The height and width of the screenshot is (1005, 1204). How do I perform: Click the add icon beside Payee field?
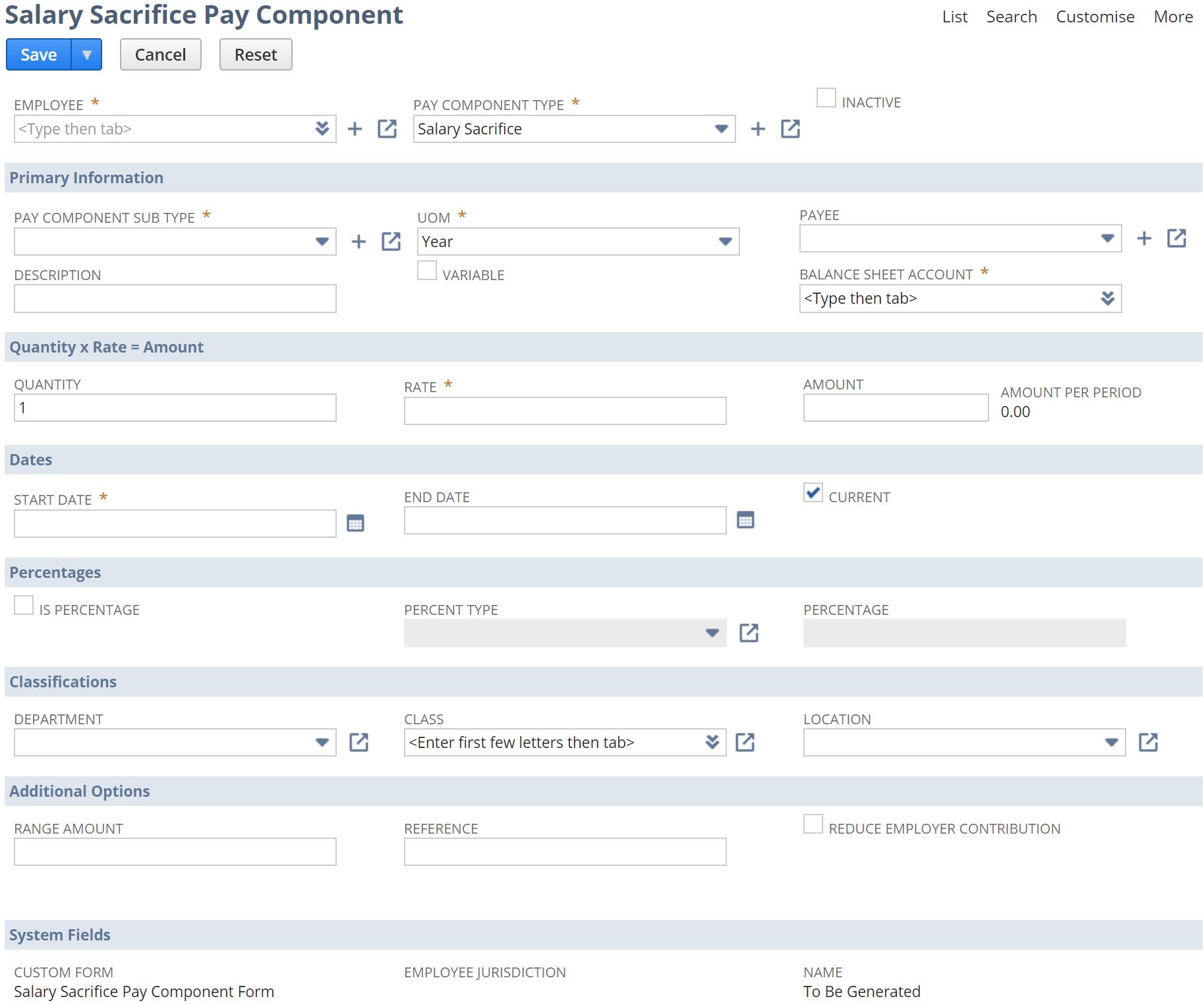click(x=1143, y=239)
